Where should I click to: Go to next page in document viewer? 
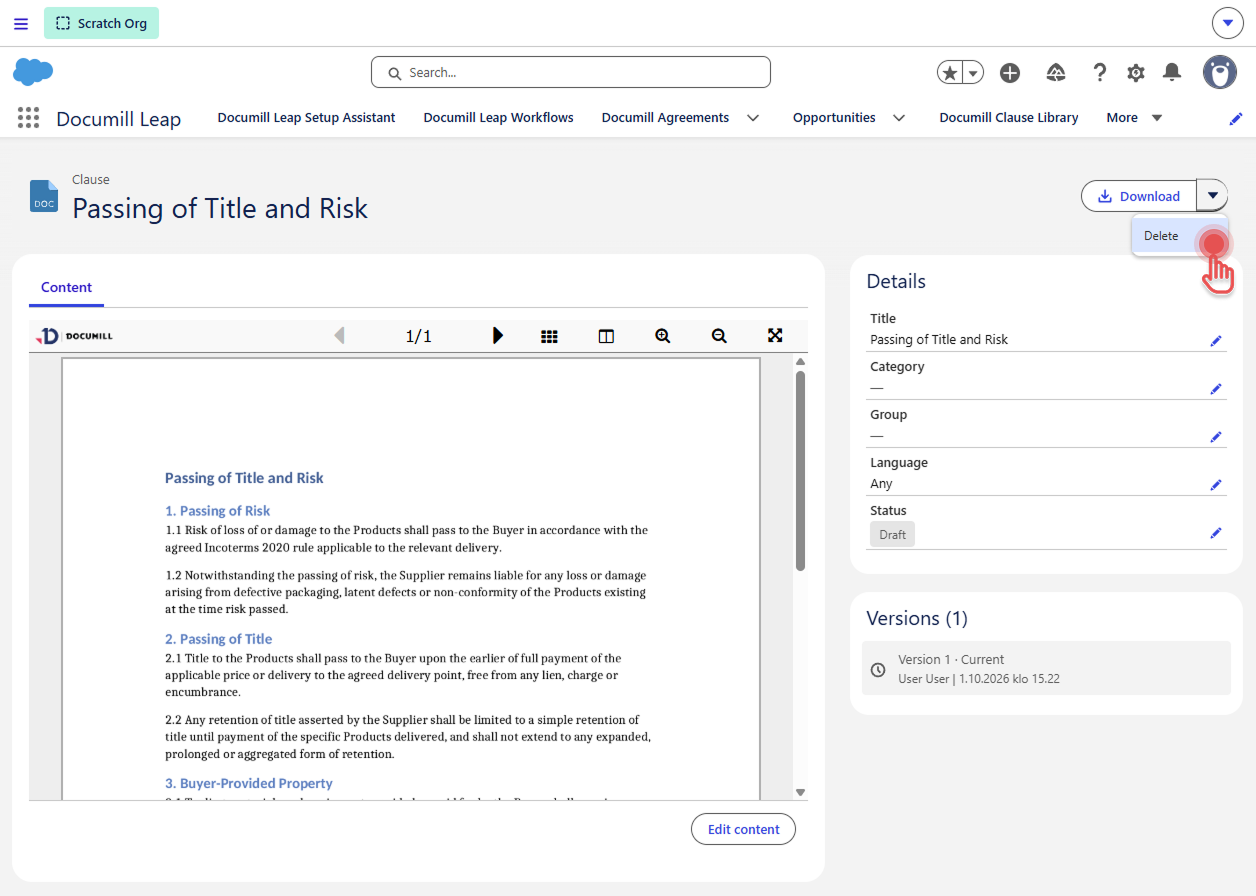[498, 336]
